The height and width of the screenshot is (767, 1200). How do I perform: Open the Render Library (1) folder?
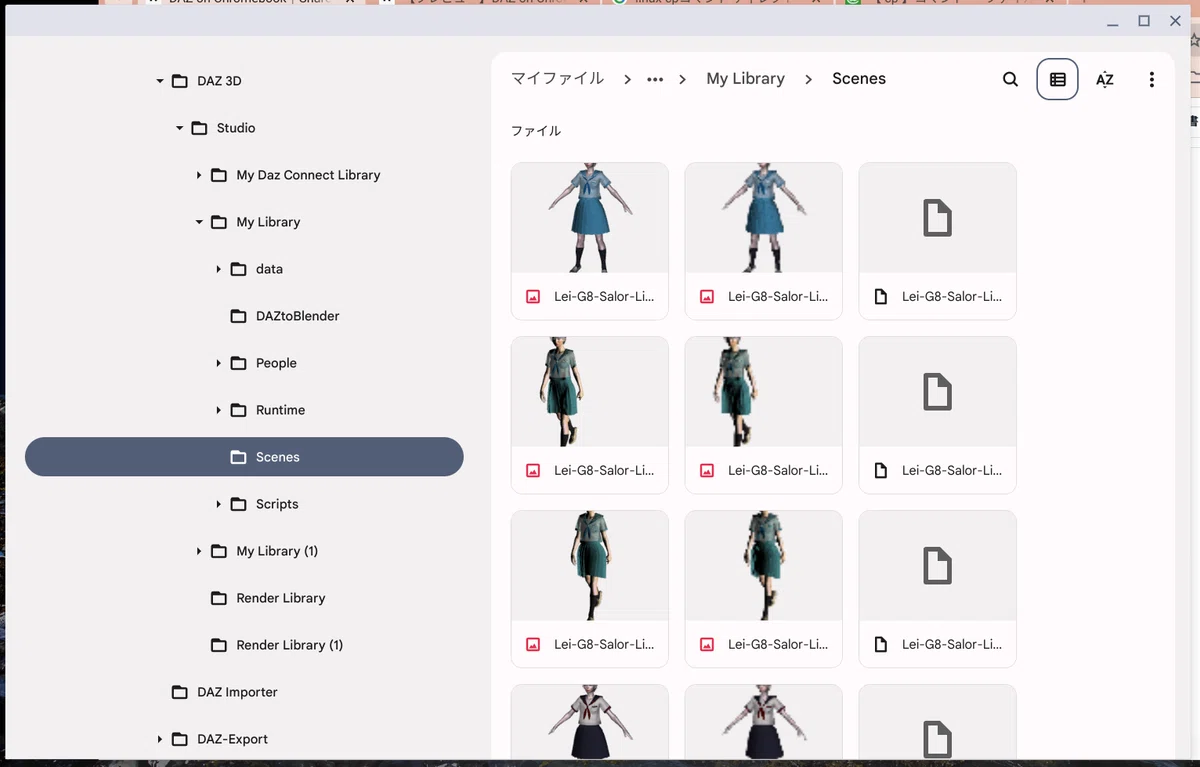tap(244, 645)
